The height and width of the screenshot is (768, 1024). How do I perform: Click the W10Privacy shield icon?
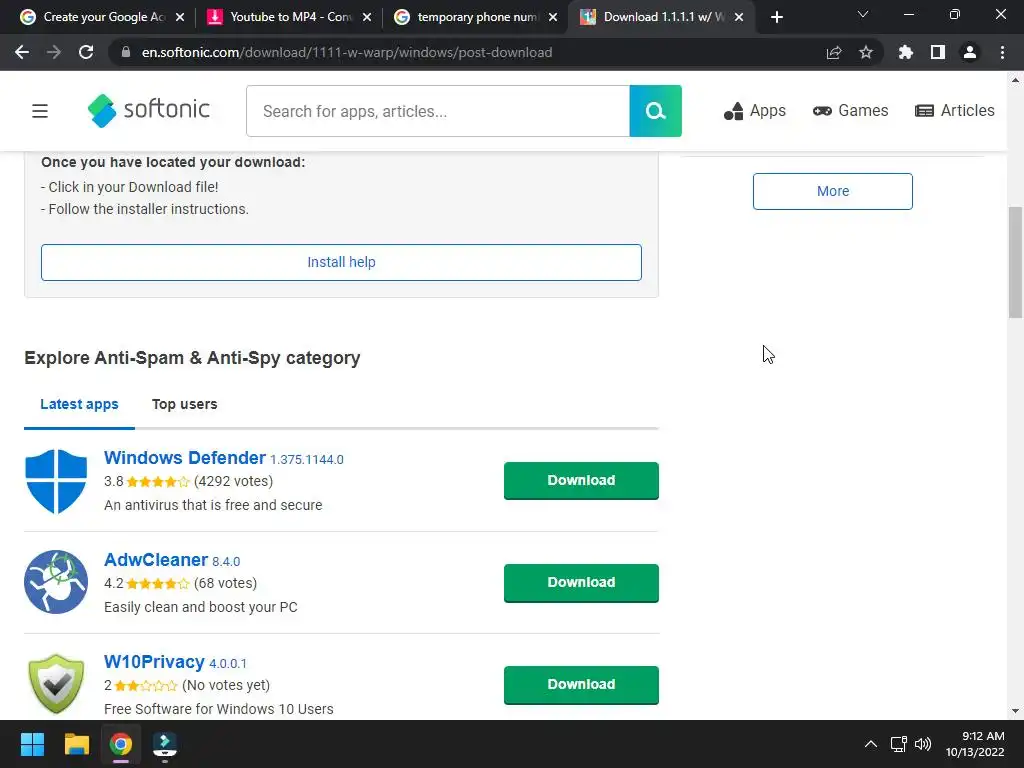56,684
